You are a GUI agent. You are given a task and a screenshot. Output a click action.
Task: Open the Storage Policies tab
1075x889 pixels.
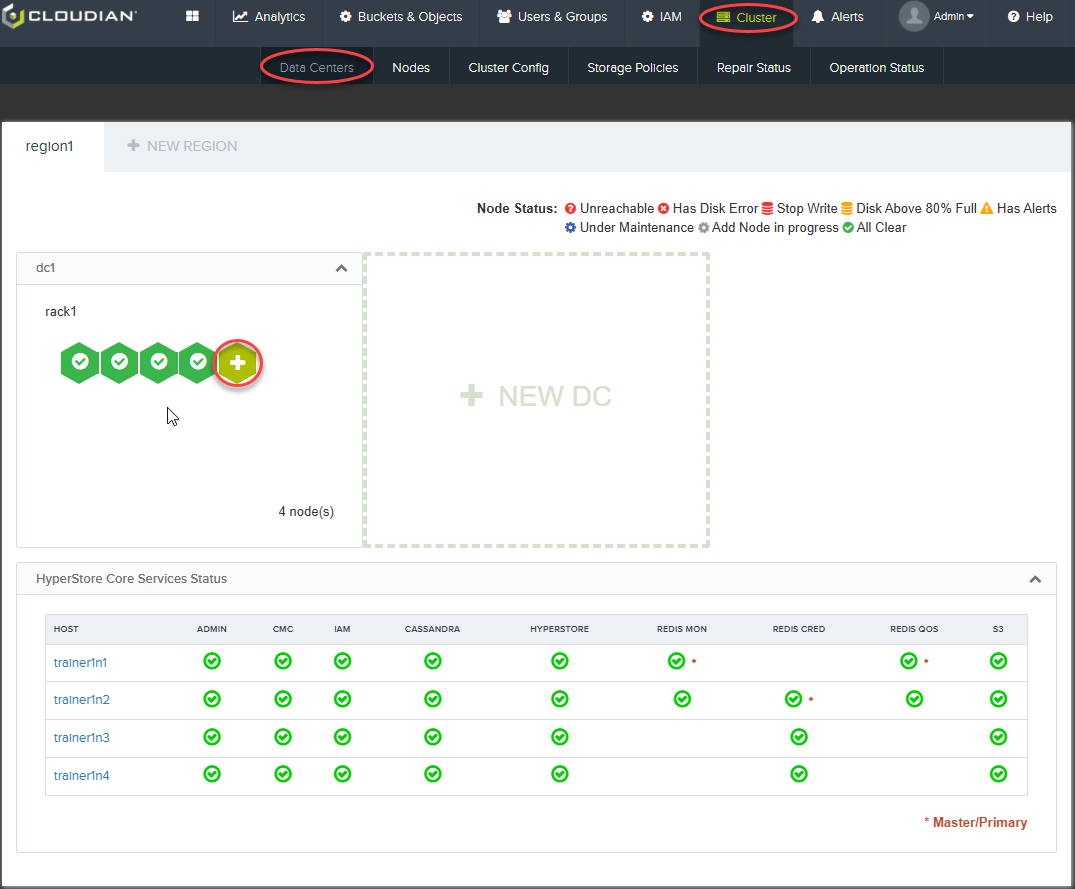tap(632, 67)
